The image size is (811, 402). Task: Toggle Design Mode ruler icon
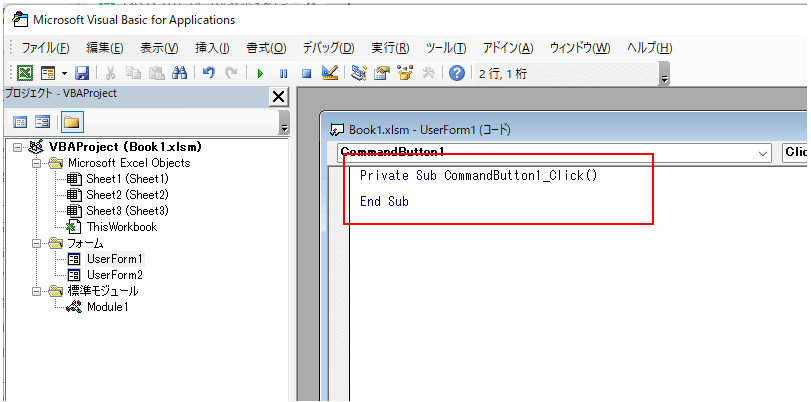tap(330, 73)
